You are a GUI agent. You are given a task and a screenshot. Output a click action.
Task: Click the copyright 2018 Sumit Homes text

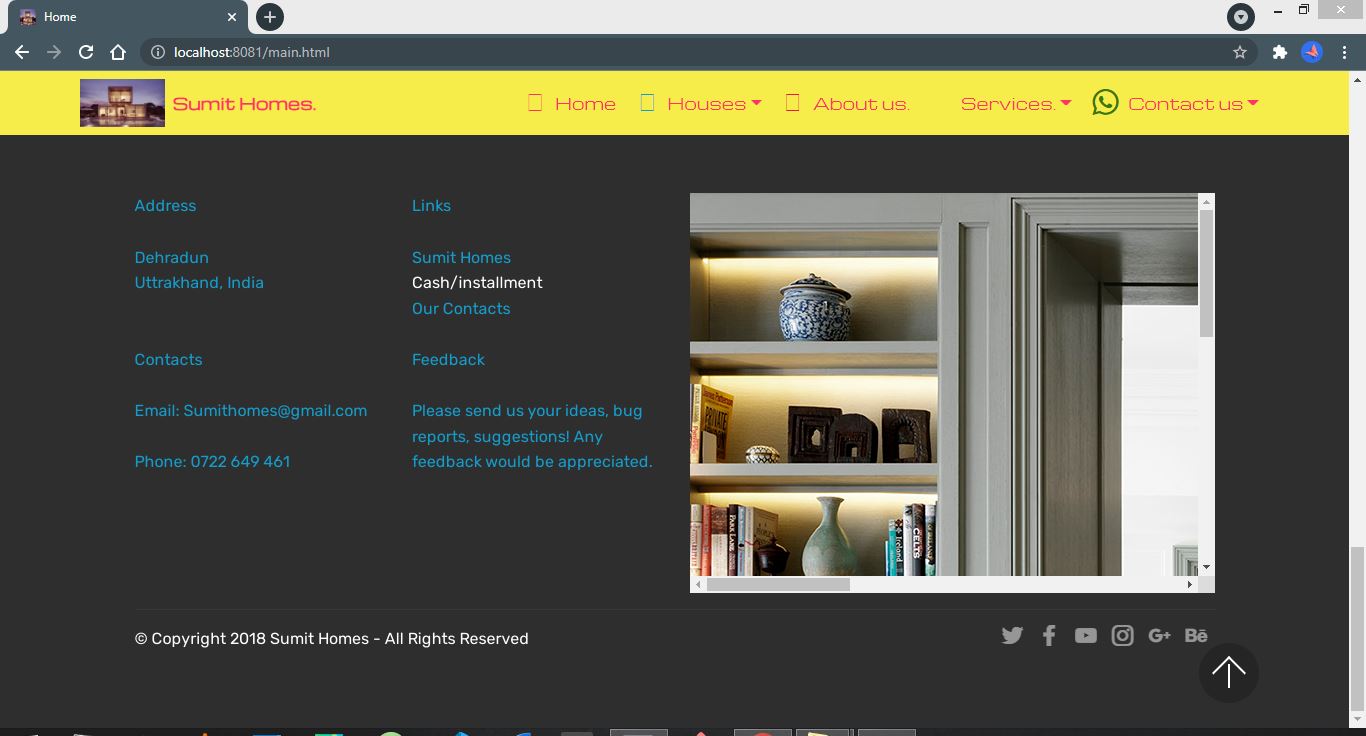tap(331, 639)
